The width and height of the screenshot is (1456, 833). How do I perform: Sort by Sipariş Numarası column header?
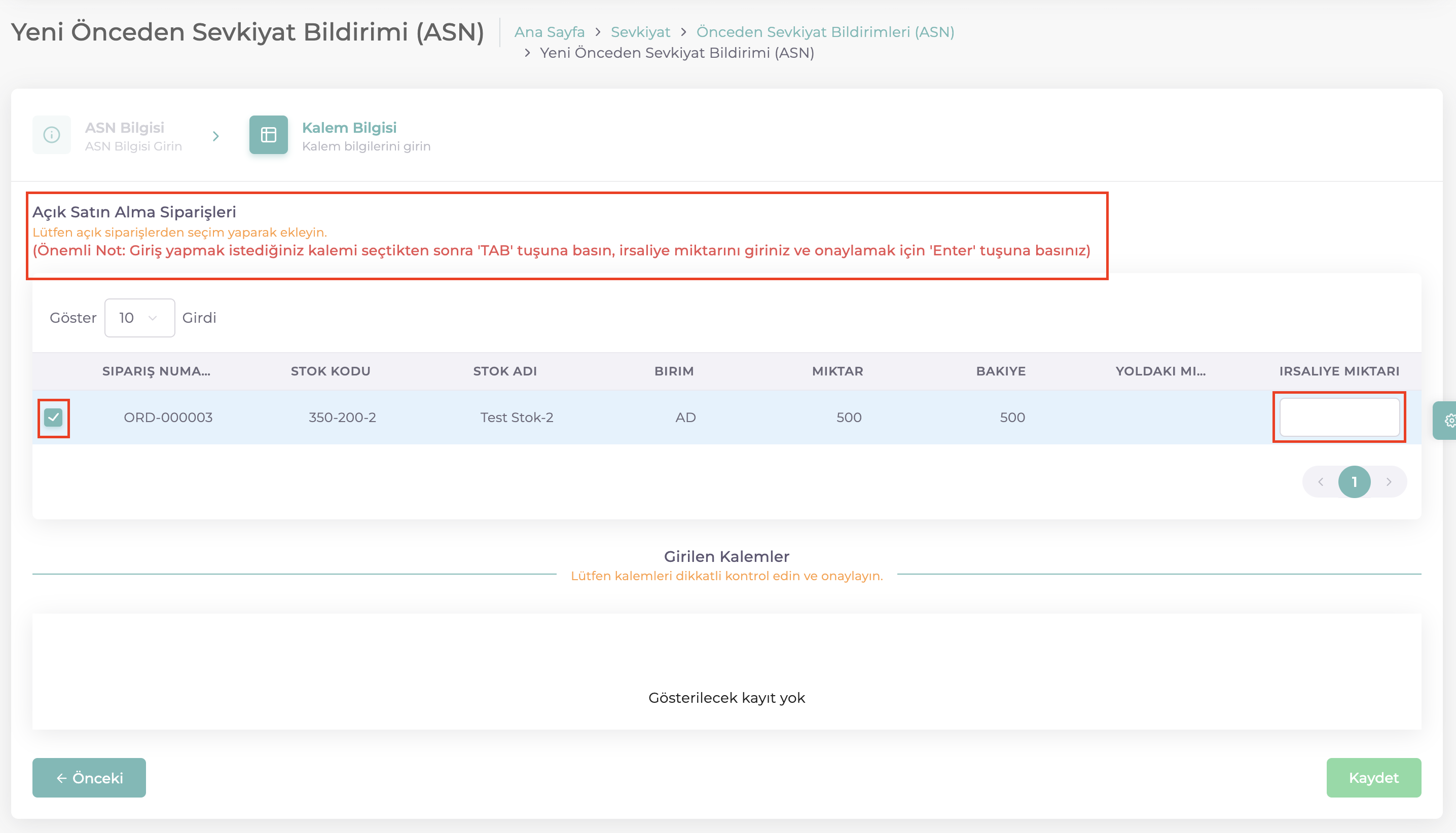[x=156, y=371]
